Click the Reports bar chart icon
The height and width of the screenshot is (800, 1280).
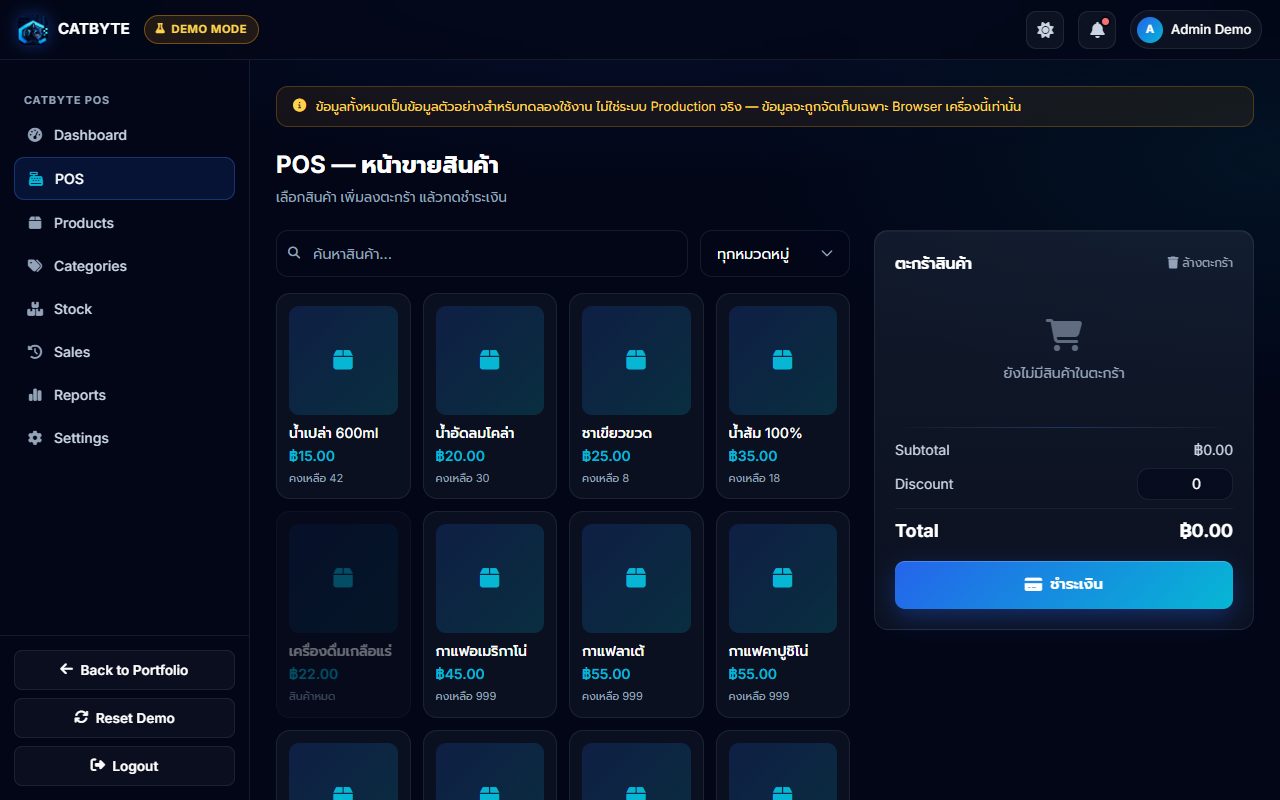[x=35, y=395]
